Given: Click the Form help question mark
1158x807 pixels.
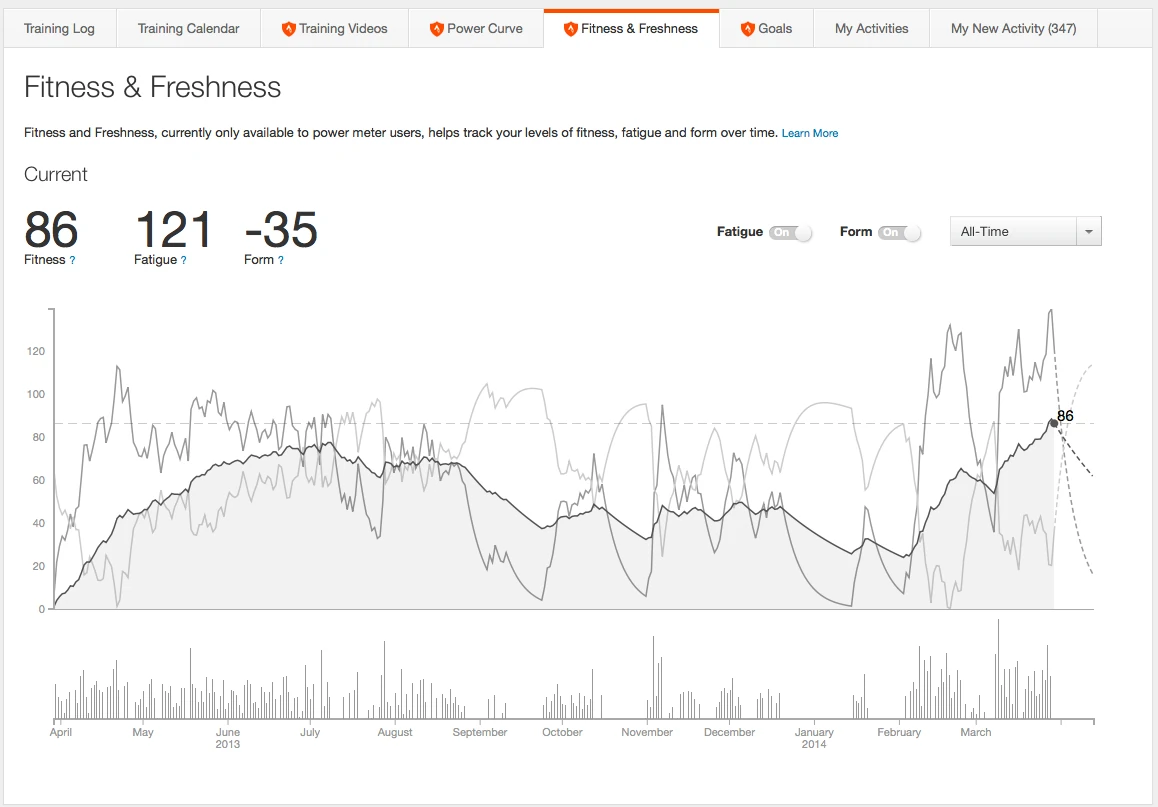Looking at the screenshot, I should point(280,260).
